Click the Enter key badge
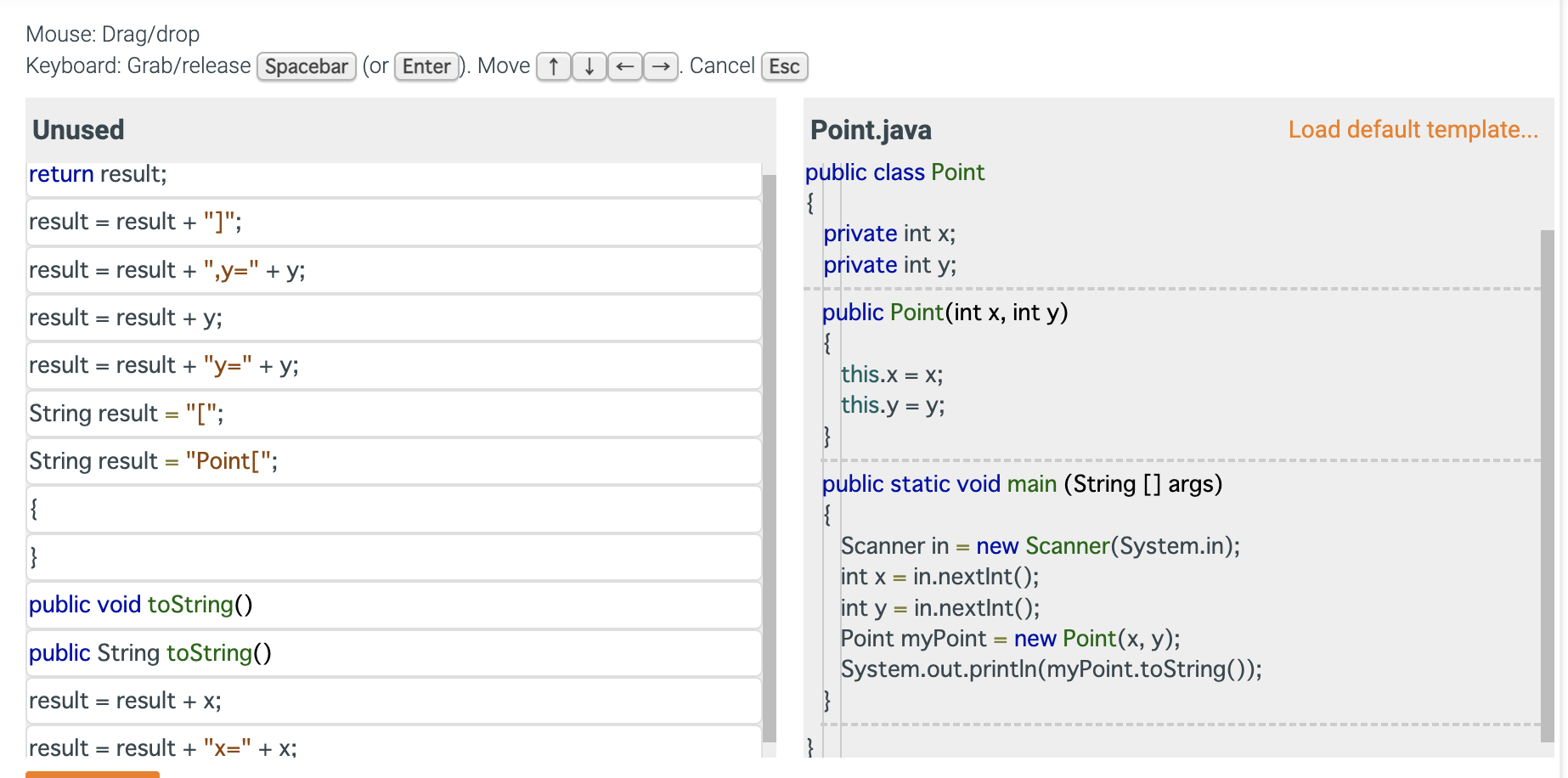Viewport: 1568px width, 778px height. point(426,66)
